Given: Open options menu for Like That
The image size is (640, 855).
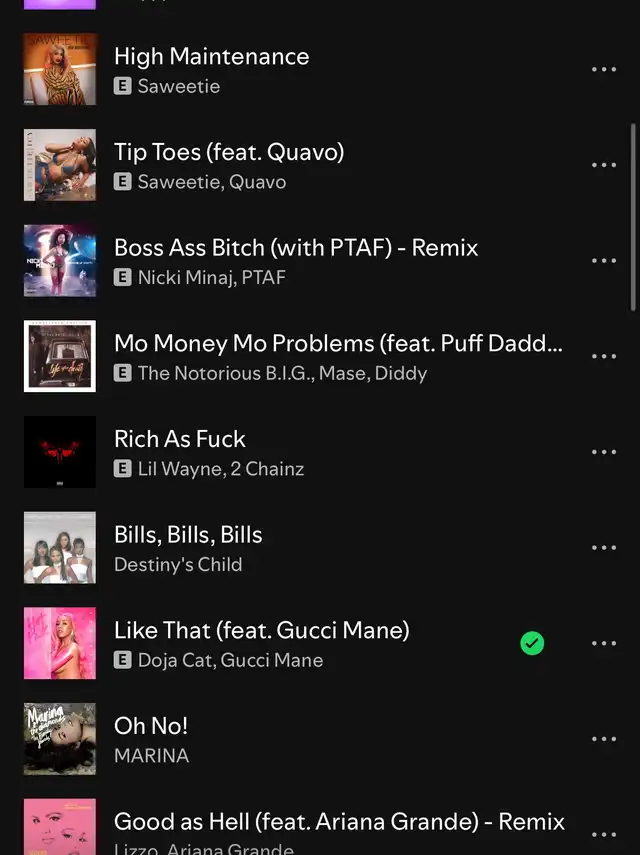Looking at the screenshot, I should pos(603,643).
